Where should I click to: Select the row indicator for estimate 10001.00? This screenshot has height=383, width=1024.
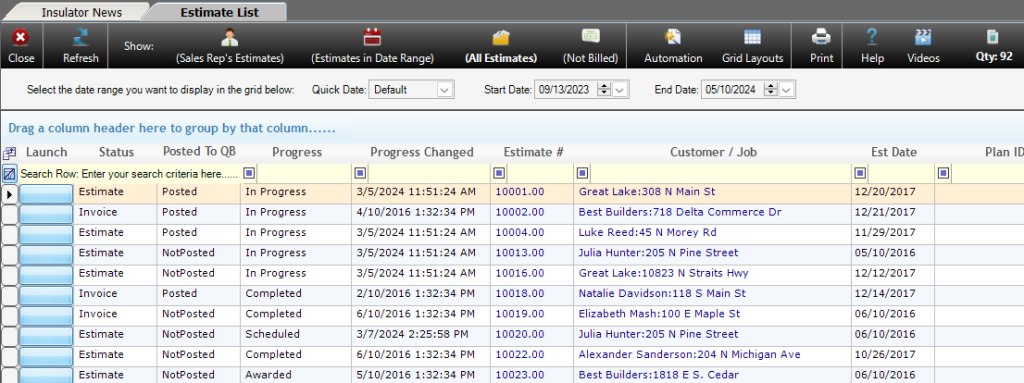[9, 193]
